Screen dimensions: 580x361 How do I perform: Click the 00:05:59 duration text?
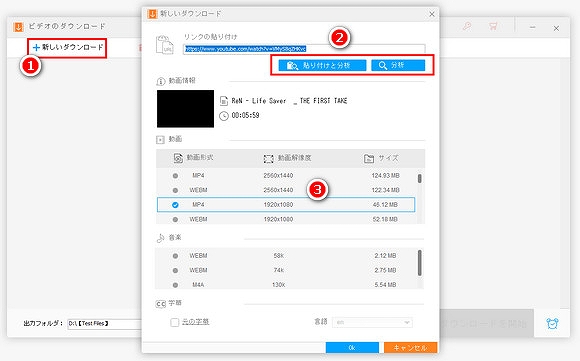(246, 115)
